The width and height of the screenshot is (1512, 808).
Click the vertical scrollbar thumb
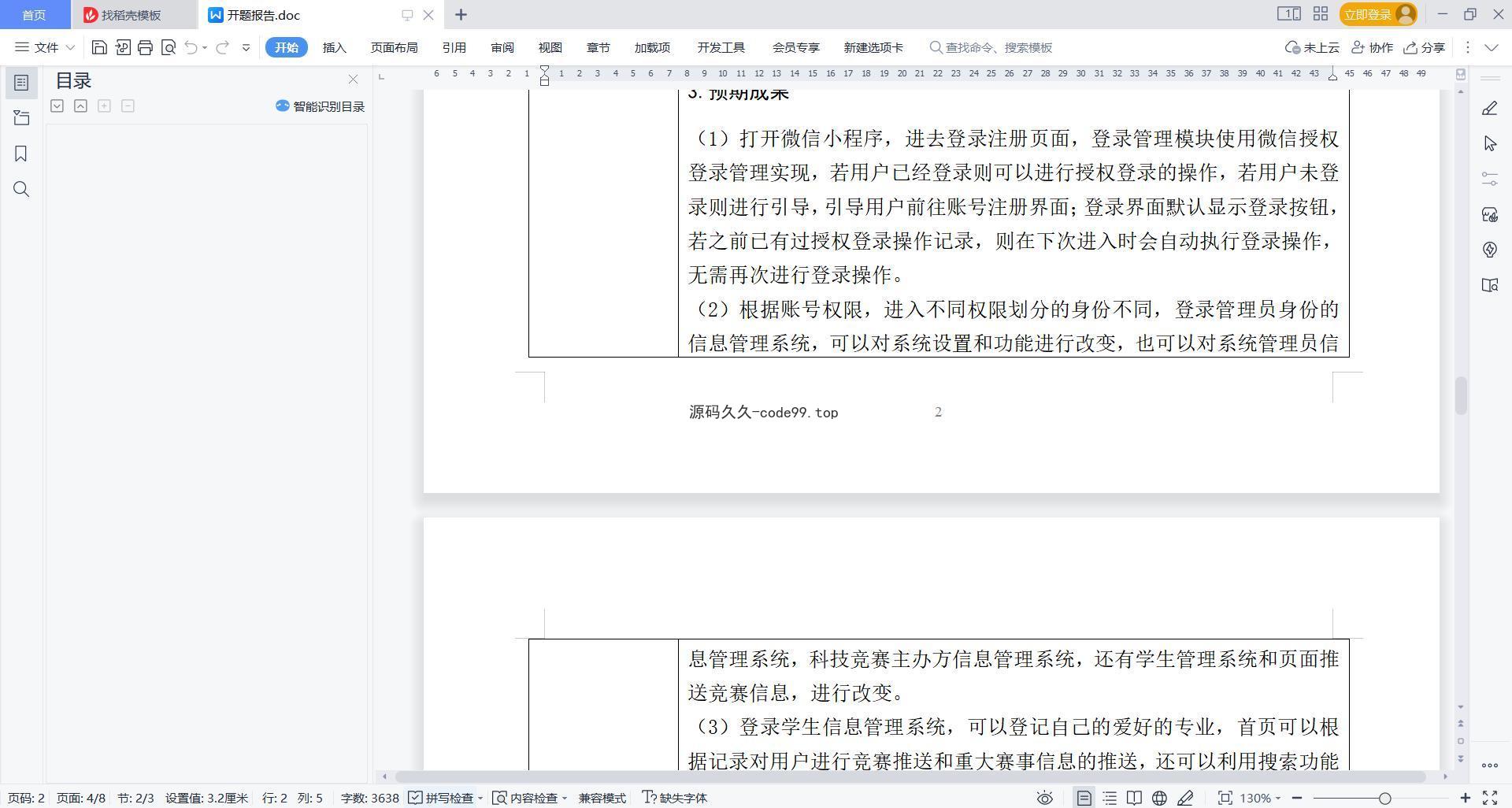(1461, 395)
